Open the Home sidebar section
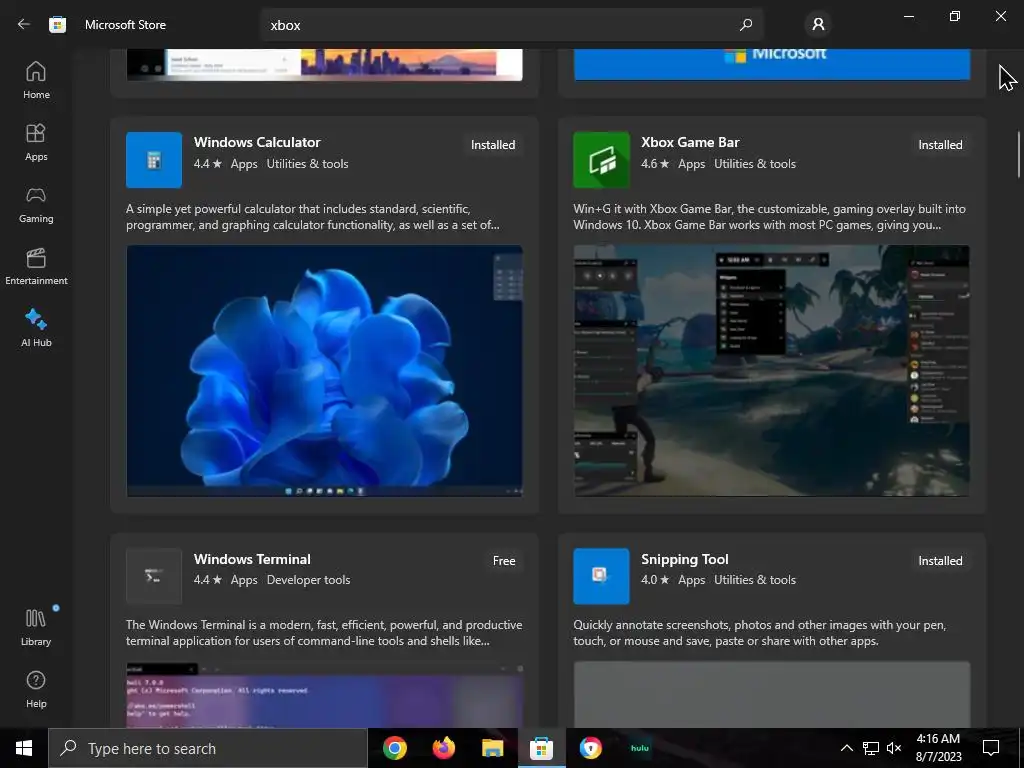 36,80
